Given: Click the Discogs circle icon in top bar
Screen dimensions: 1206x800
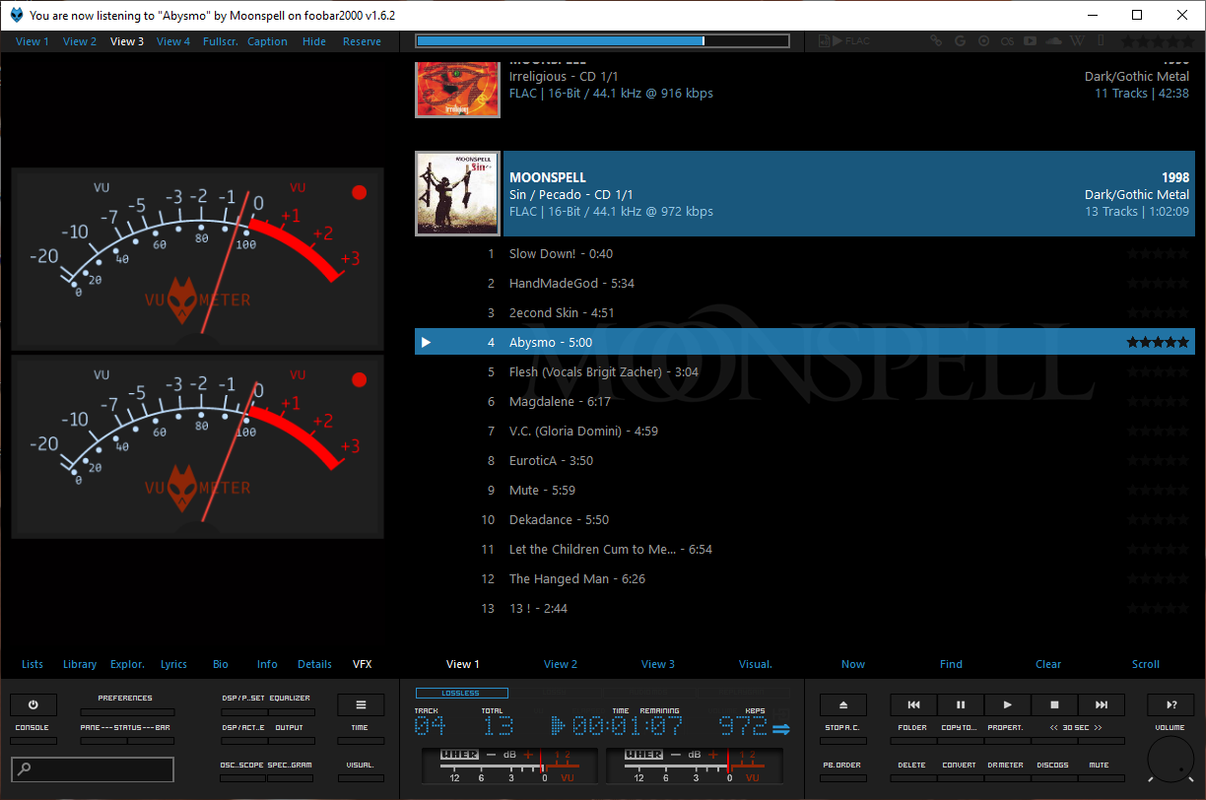Looking at the screenshot, I should (x=984, y=41).
